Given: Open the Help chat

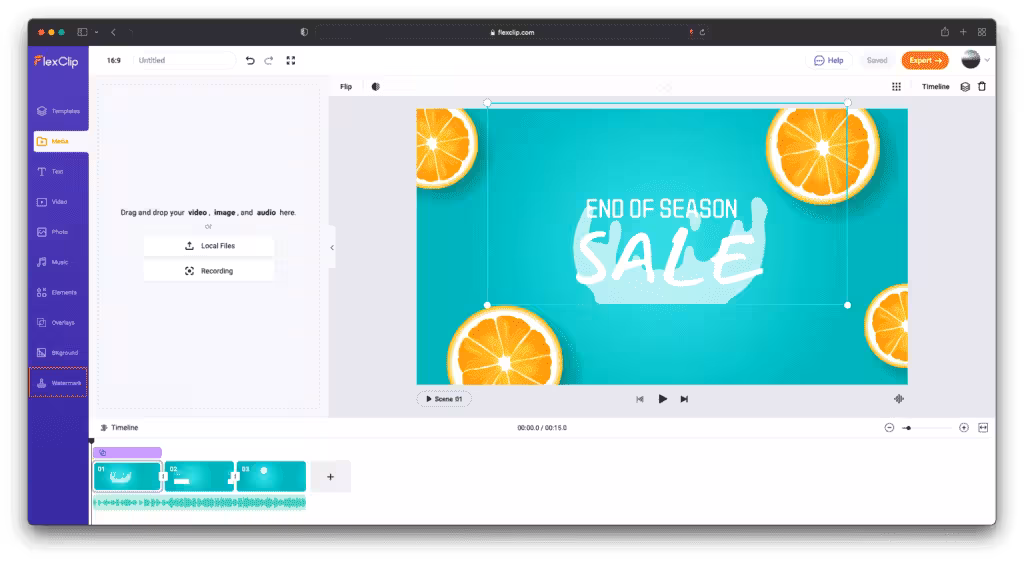Looking at the screenshot, I should (x=829, y=60).
